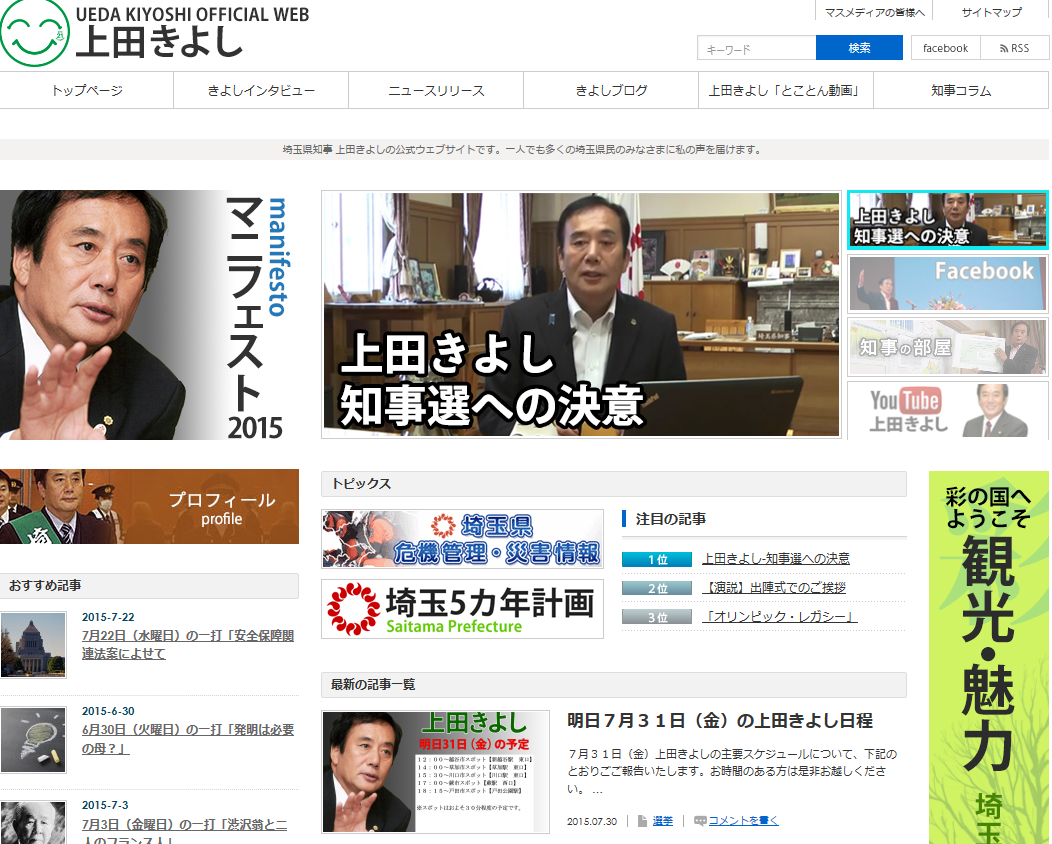
Task: Open the トップページ navigation tab
Action: click(87, 90)
